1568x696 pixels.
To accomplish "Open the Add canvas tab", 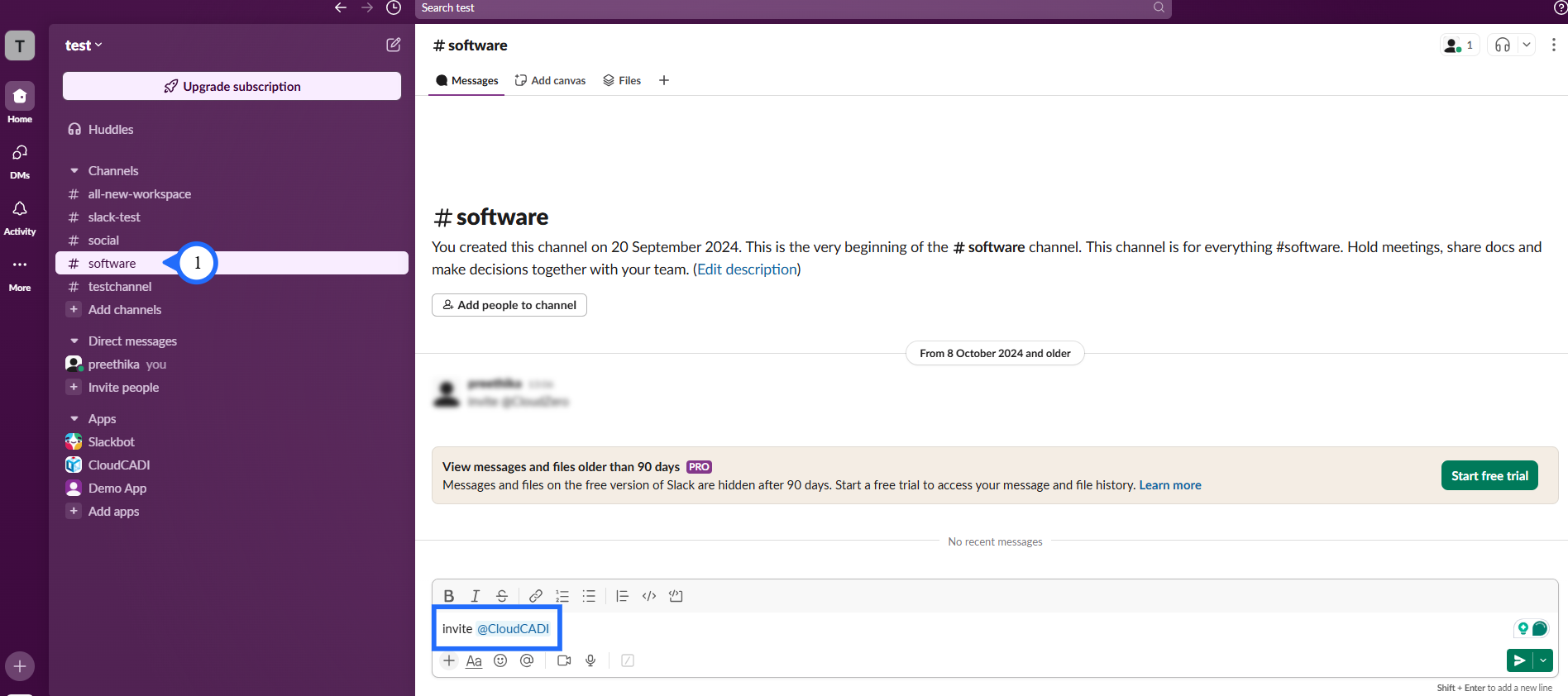I will (x=550, y=80).
